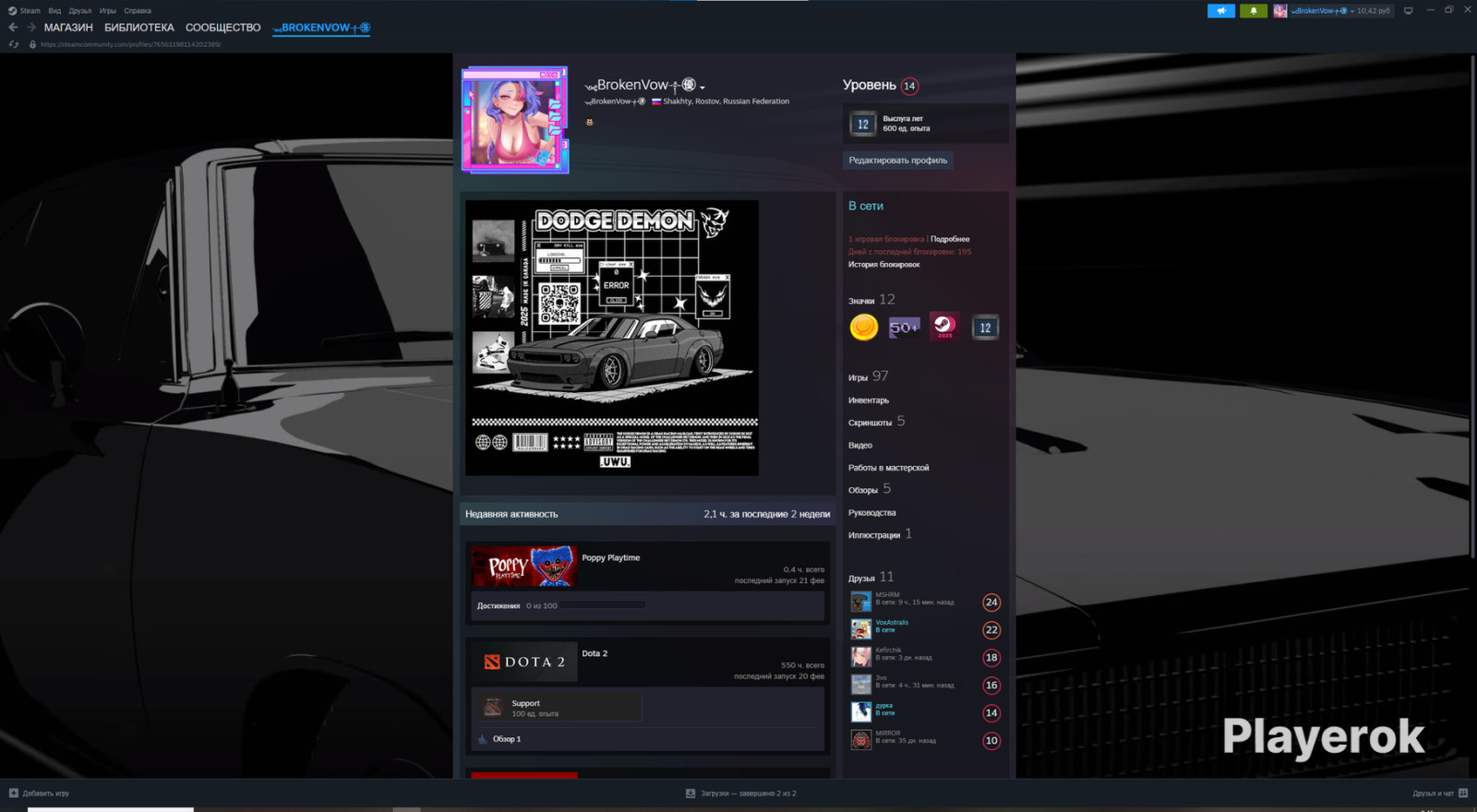This screenshot has height=812, width=1477.
Task: Open the История блокировок link
Action: click(883, 265)
